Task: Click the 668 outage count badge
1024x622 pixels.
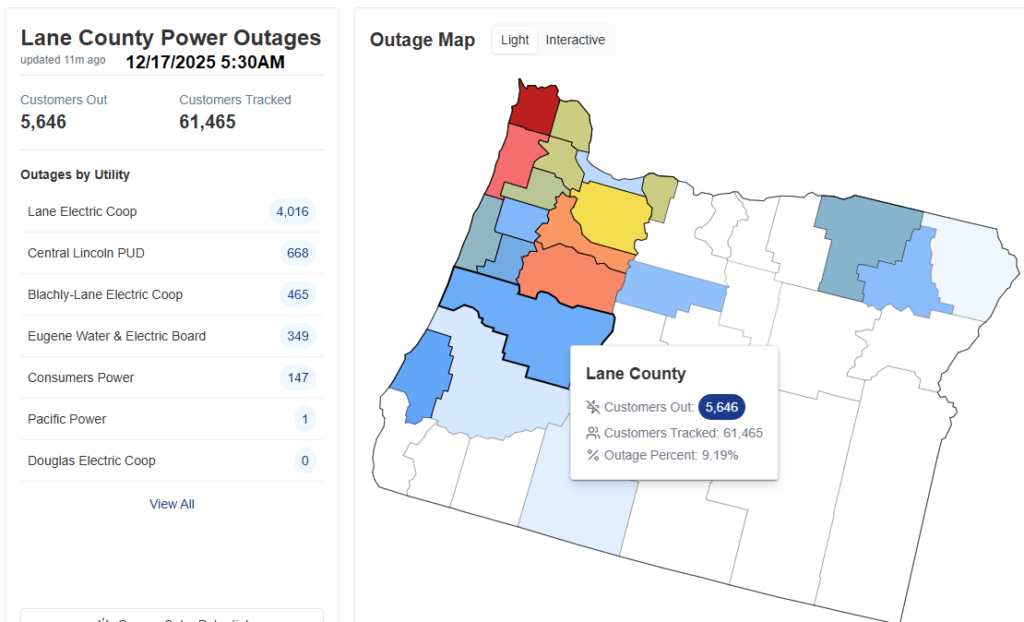Action: 297,253
